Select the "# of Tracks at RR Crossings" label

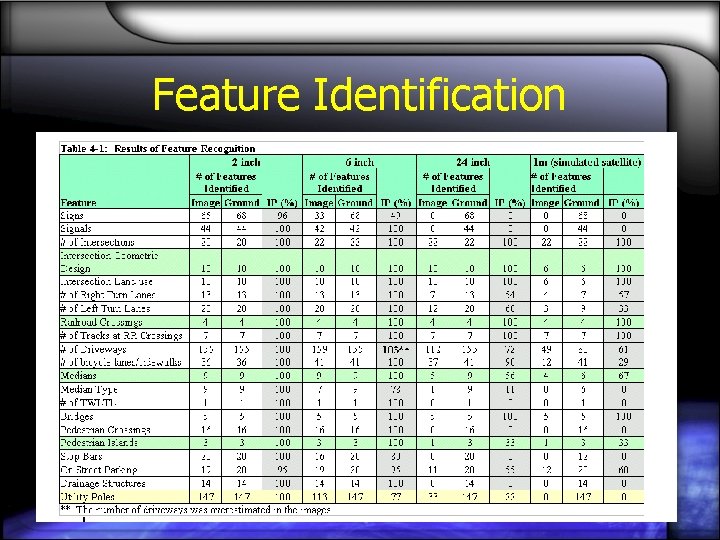(121, 335)
